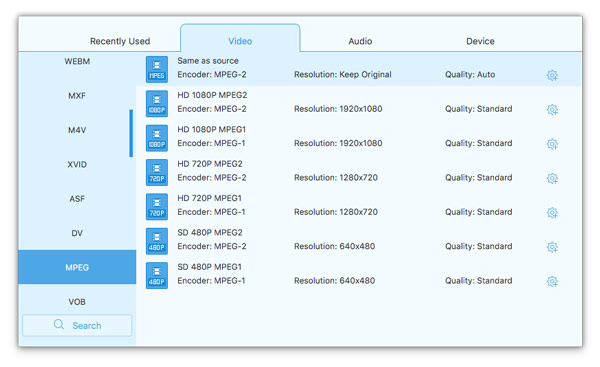Click the search magnifier icon
This screenshot has width=600, height=367.
click(x=59, y=325)
